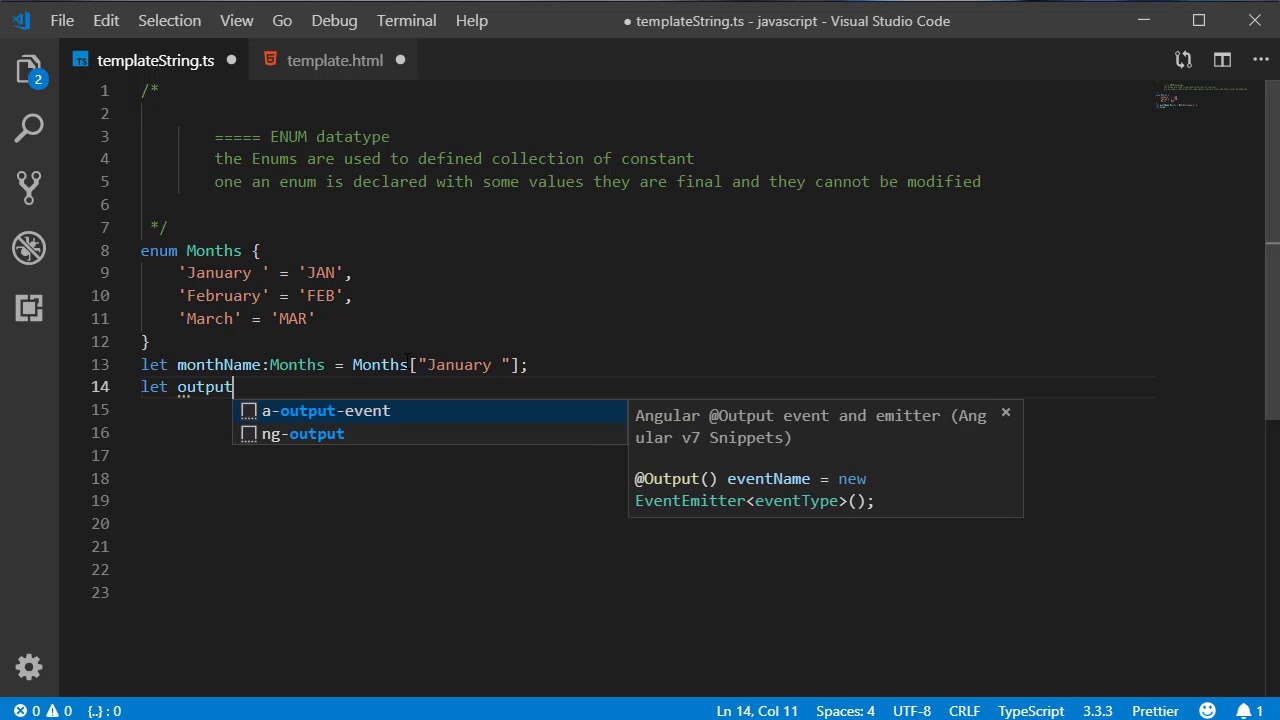Click the errors count icon in status bar

pyautogui.click(x=21, y=711)
